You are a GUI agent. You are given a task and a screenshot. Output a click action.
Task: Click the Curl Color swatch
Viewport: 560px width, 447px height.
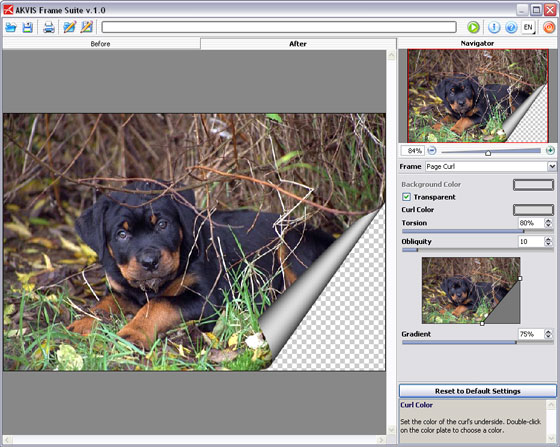pyautogui.click(x=533, y=210)
